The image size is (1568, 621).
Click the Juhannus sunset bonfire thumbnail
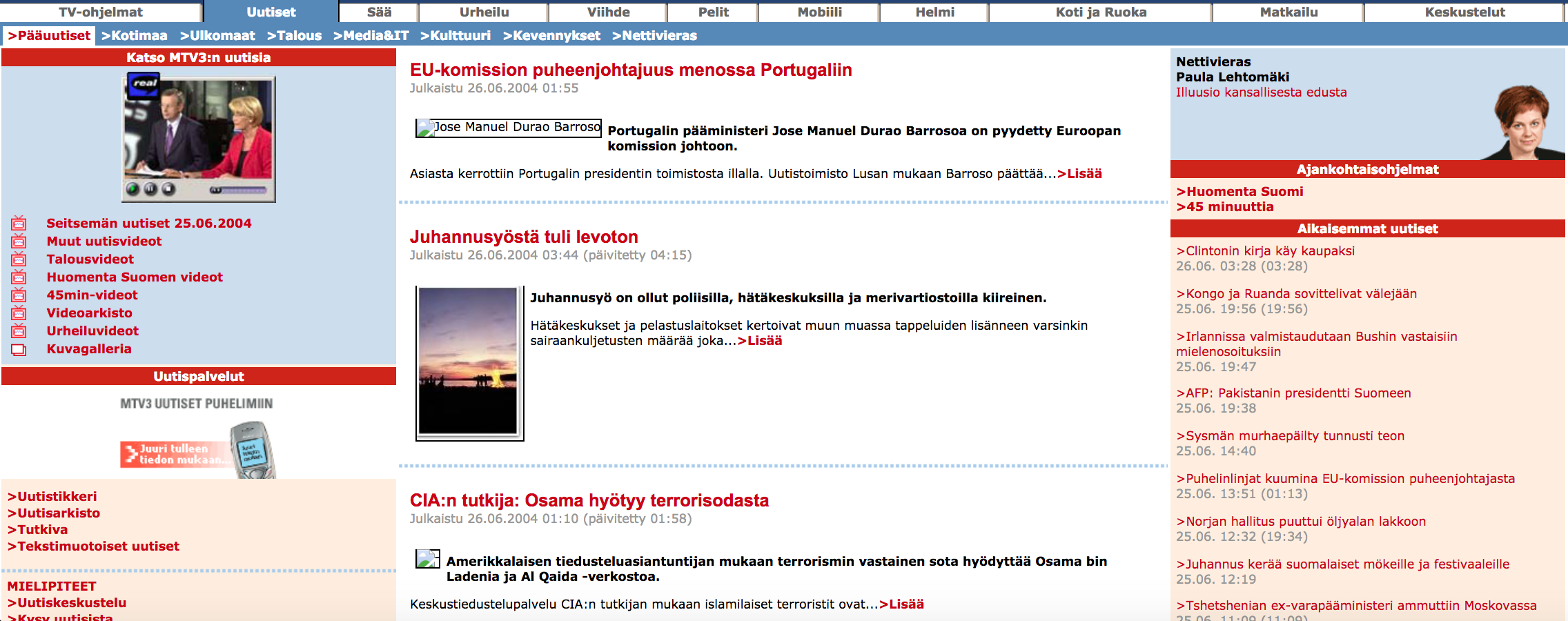(x=469, y=362)
